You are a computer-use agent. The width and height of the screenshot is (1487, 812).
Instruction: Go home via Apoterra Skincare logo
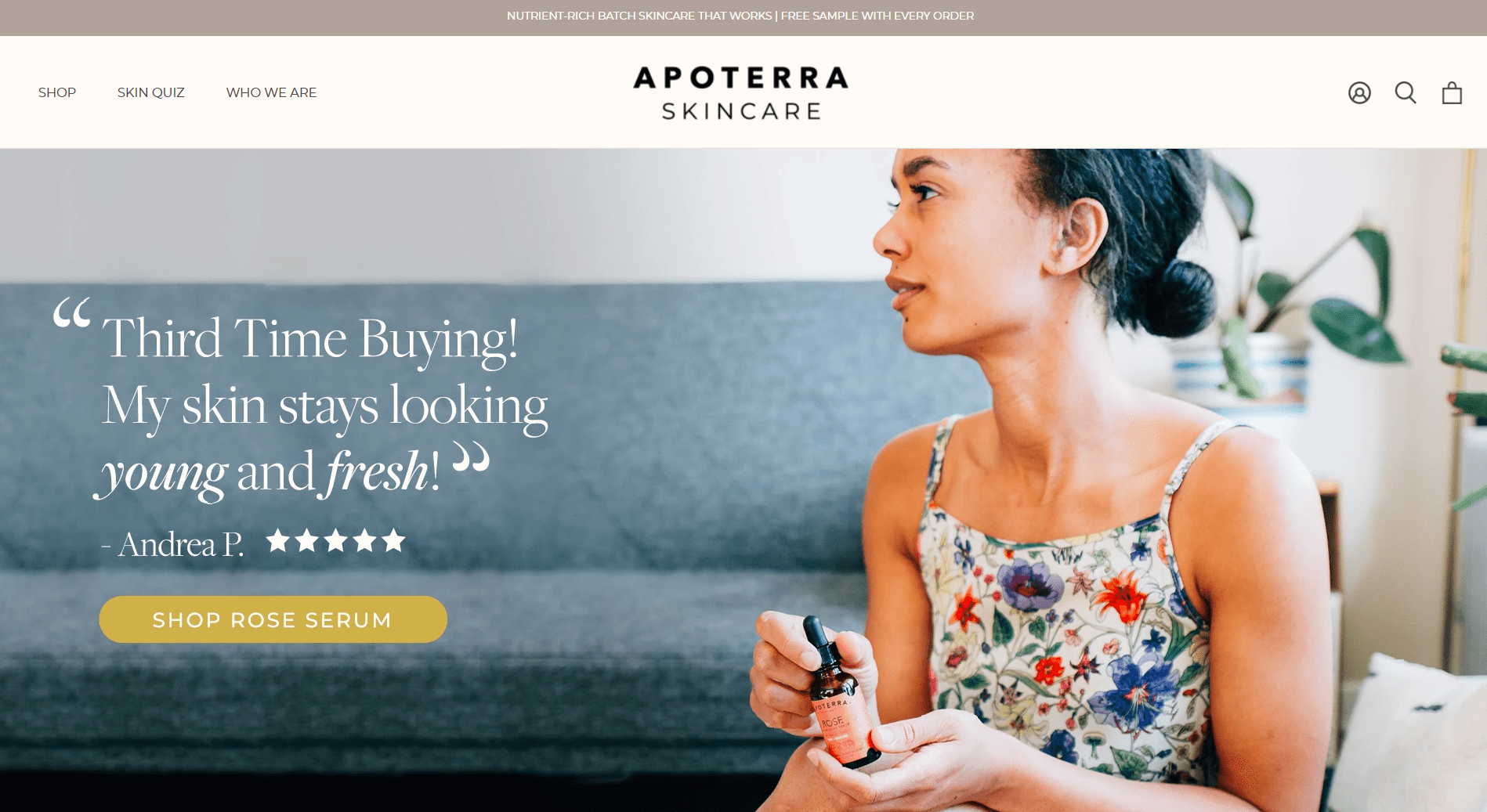point(741,93)
